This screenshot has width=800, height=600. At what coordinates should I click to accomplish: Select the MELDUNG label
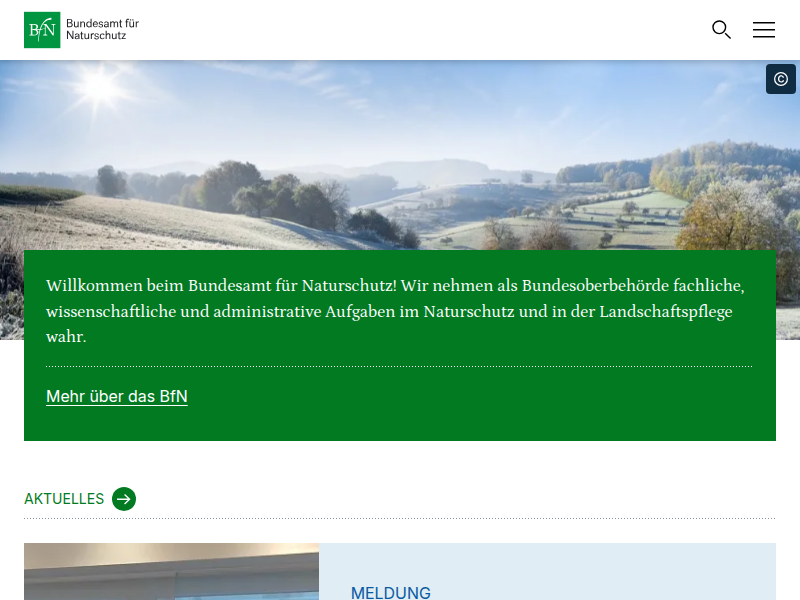pyautogui.click(x=391, y=593)
